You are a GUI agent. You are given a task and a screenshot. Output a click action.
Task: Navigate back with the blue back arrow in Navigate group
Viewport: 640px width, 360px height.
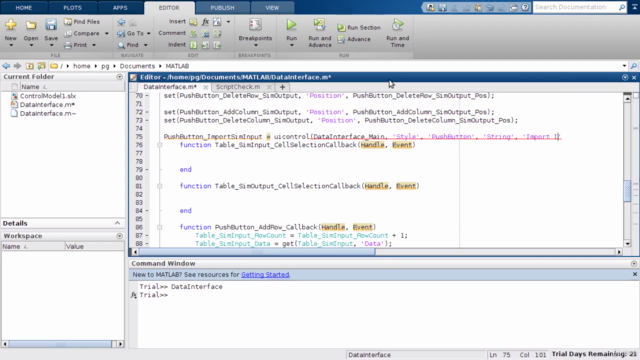(x=121, y=22)
